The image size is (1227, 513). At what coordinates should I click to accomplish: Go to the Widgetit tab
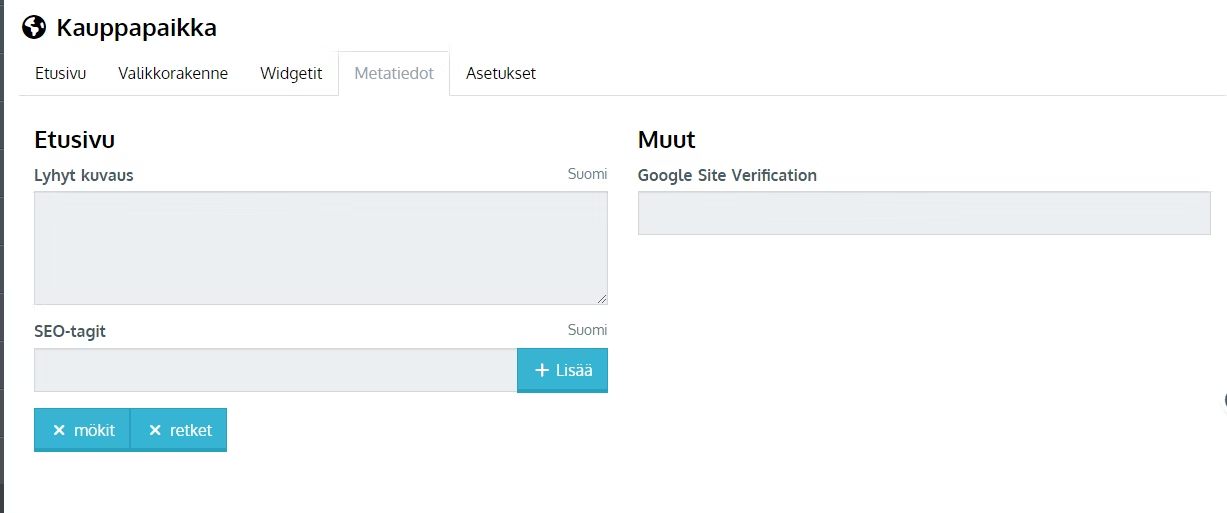291,73
